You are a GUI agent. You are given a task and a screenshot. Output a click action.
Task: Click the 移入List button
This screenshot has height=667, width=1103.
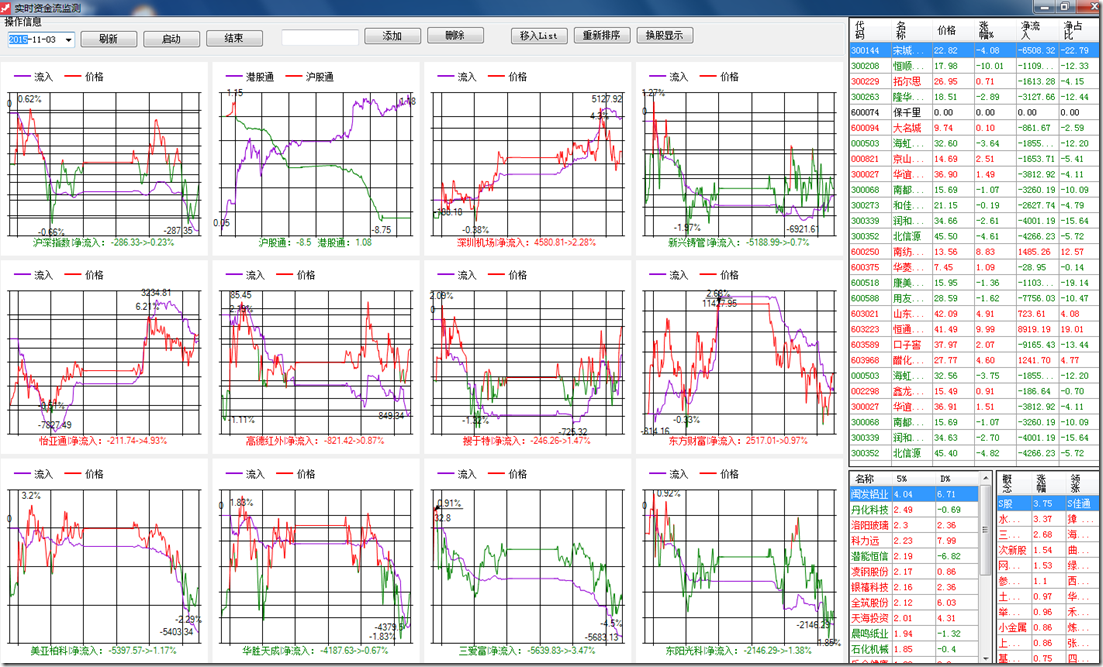pos(539,35)
